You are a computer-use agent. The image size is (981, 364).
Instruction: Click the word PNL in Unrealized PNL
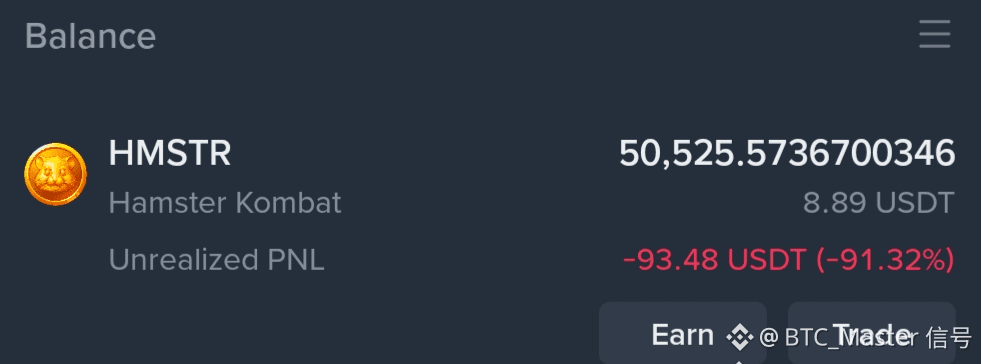pos(296,260)
